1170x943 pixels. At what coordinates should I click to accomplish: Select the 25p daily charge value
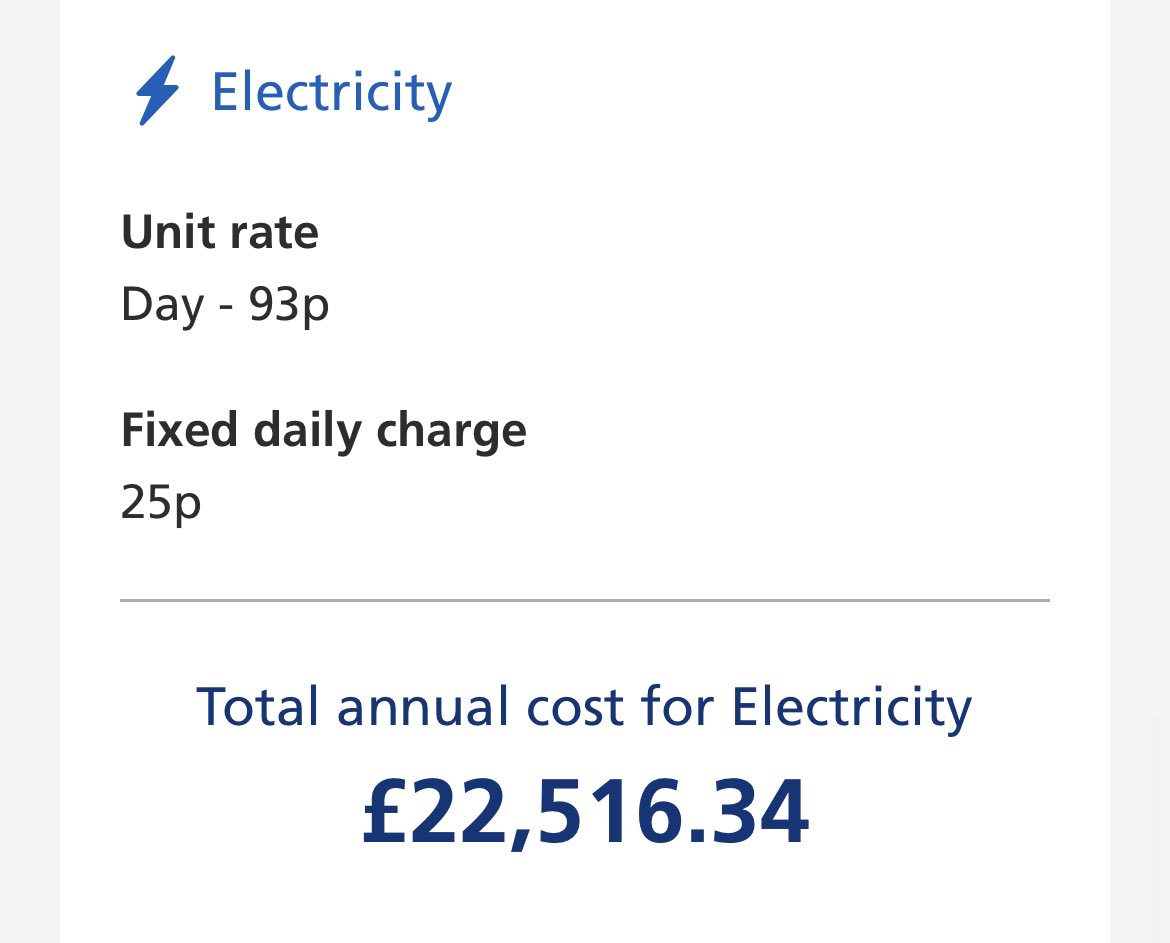[x=161, y=502]
